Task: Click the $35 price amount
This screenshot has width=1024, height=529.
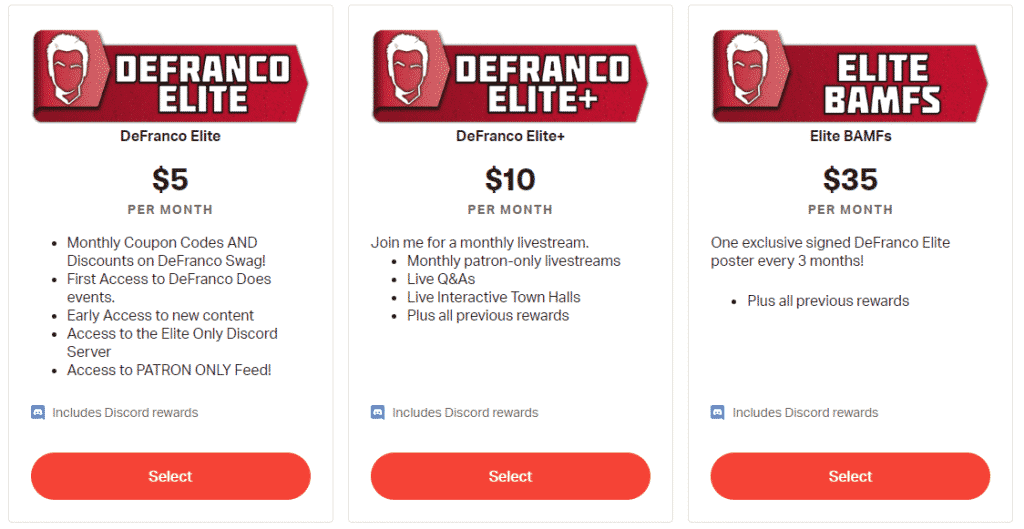Action: pos(850,180)
